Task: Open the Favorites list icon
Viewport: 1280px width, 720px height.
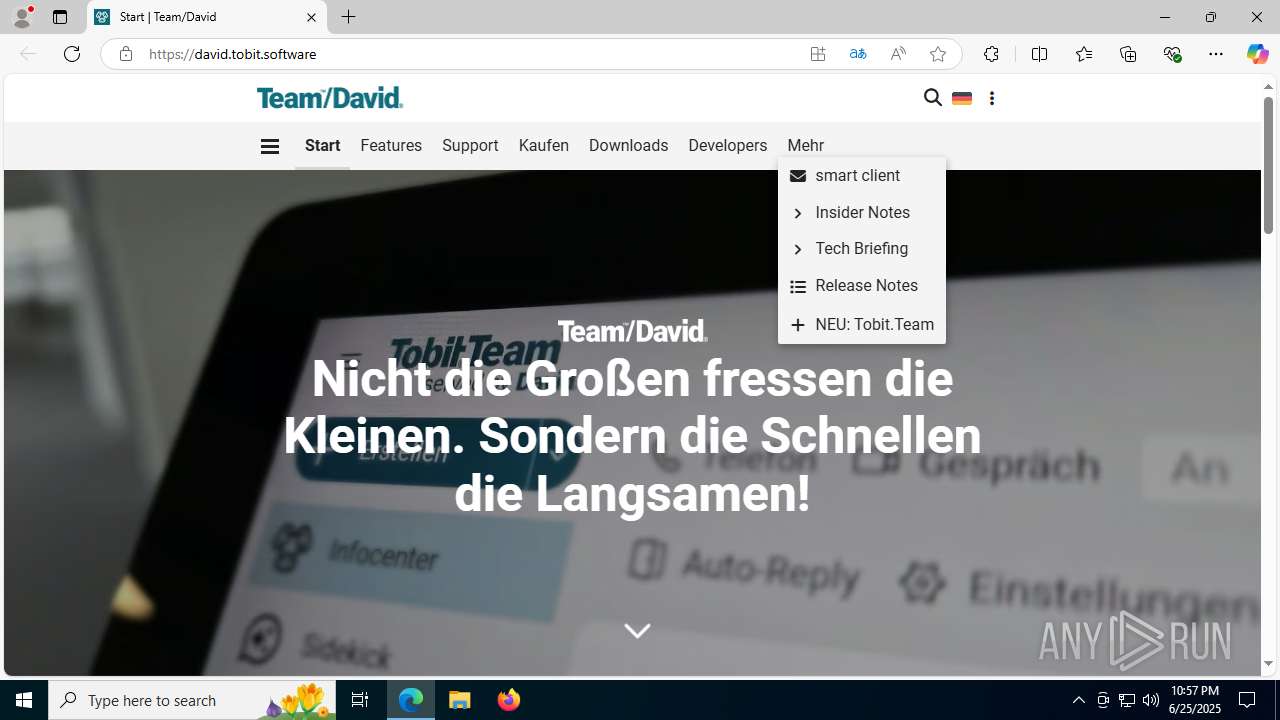Action: (1084, 54)
